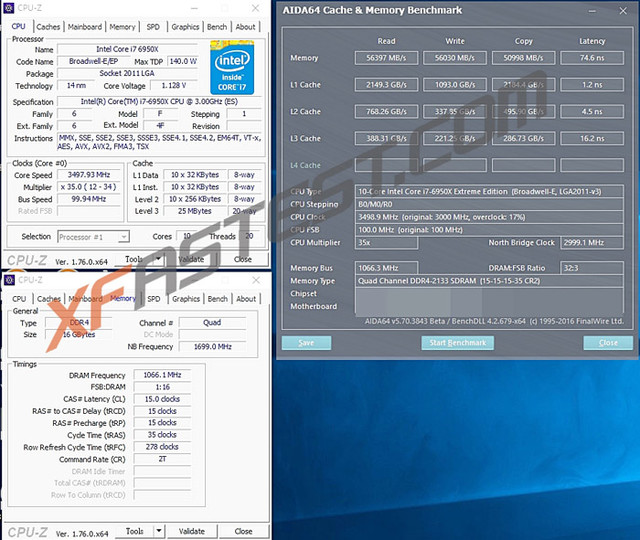Click the NB Frequency value 1699.0 MHz
This screenshot has height=540, width=640.
[x=213, y=347]
